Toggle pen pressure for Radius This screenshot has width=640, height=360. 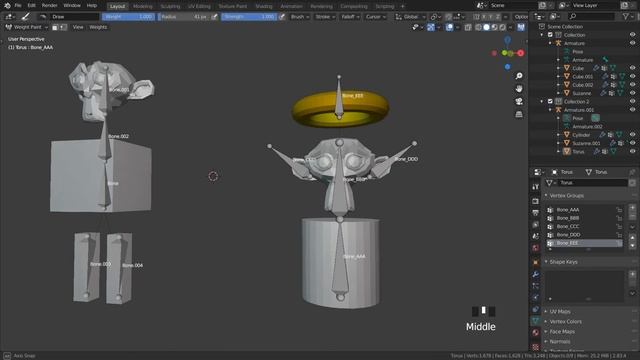click(214, 17)
